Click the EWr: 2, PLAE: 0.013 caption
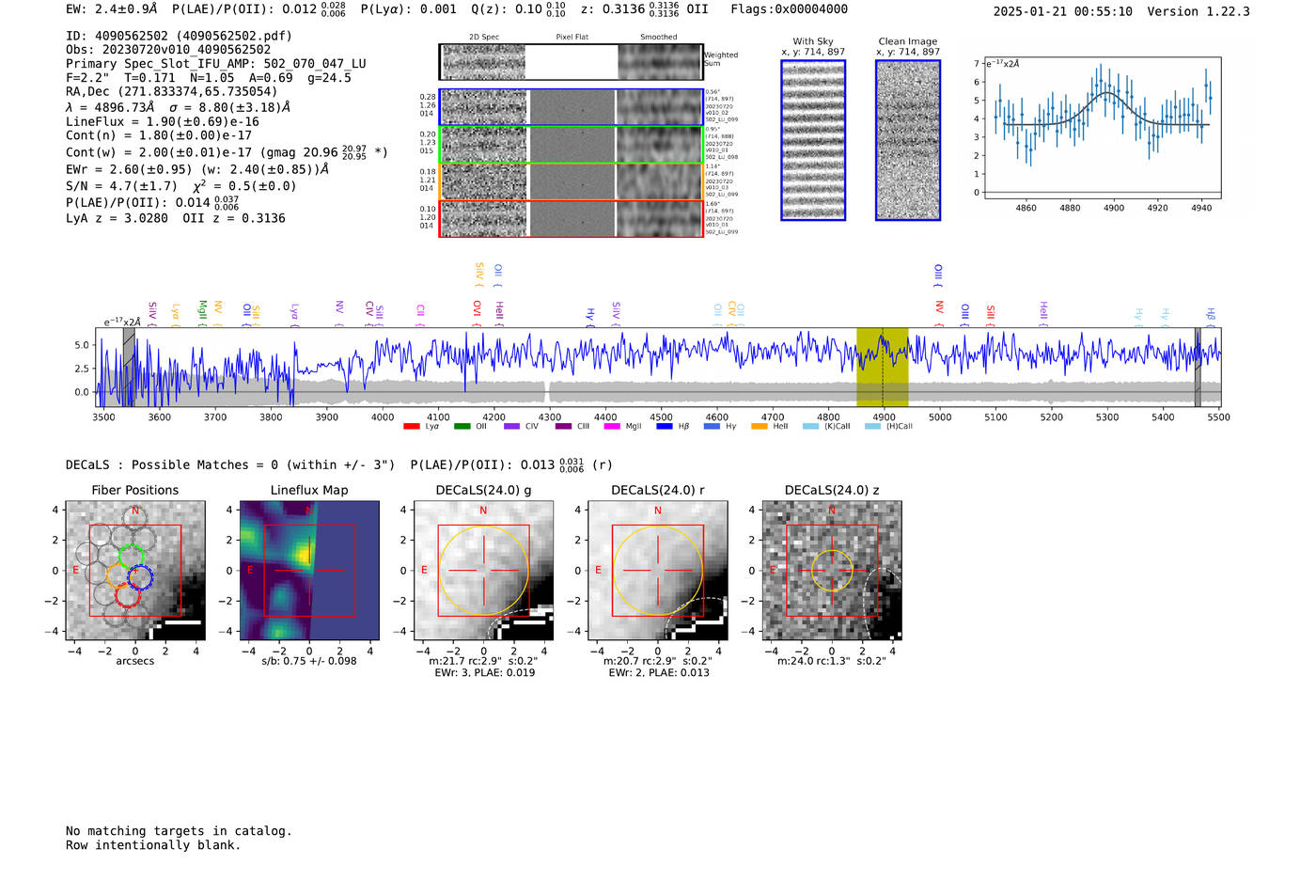The image size is (1316, 896). [659, 672]
